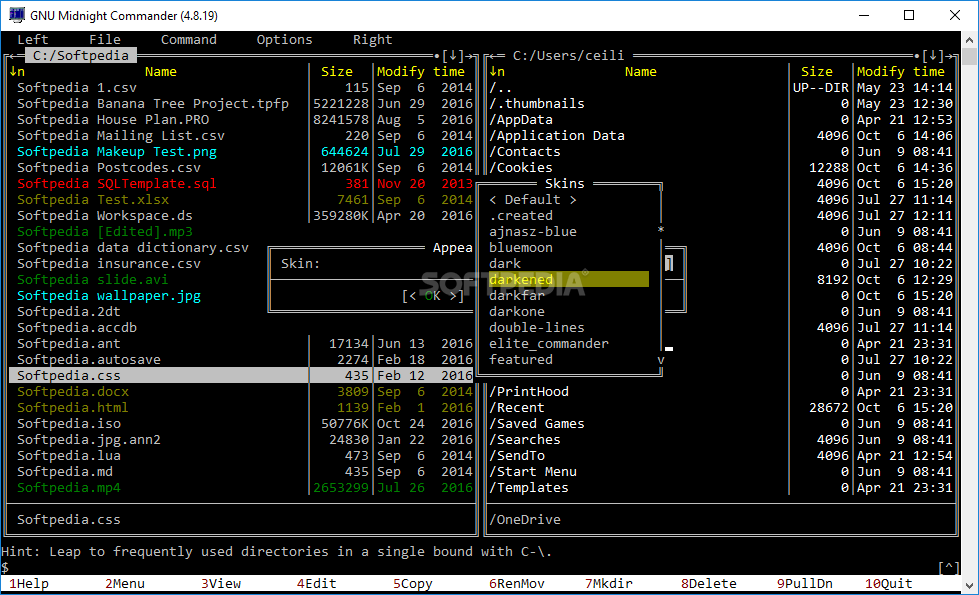Open the Options menu
The height and width of the screenshot is (595, 979).
coord(284,39)
